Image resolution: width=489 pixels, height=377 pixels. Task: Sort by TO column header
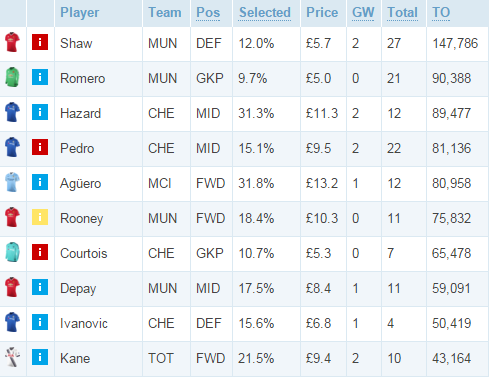point(441,13)
